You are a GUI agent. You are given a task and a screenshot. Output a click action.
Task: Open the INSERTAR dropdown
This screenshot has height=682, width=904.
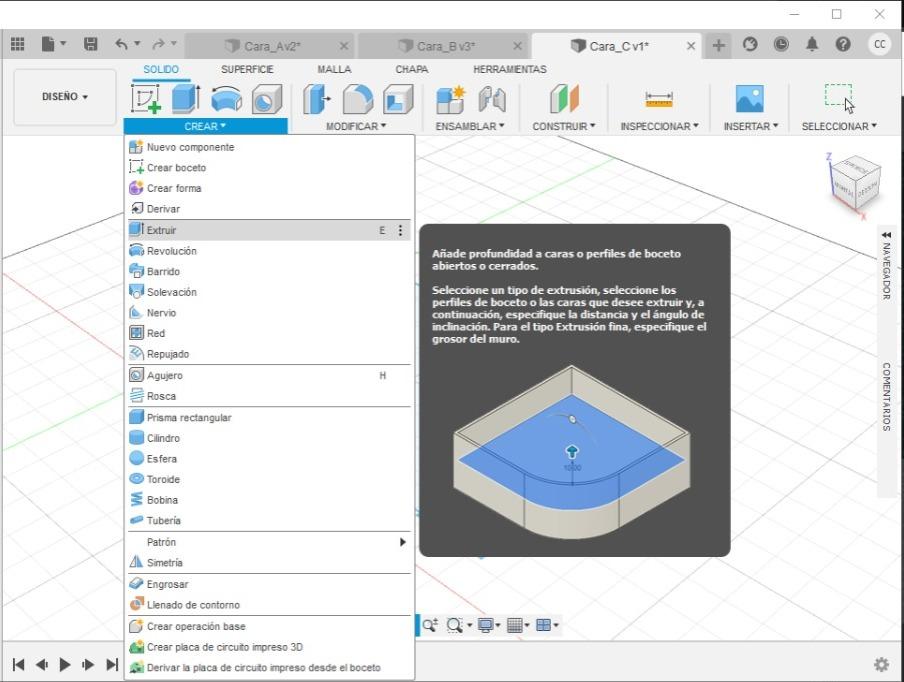click(x=751, y=126)
